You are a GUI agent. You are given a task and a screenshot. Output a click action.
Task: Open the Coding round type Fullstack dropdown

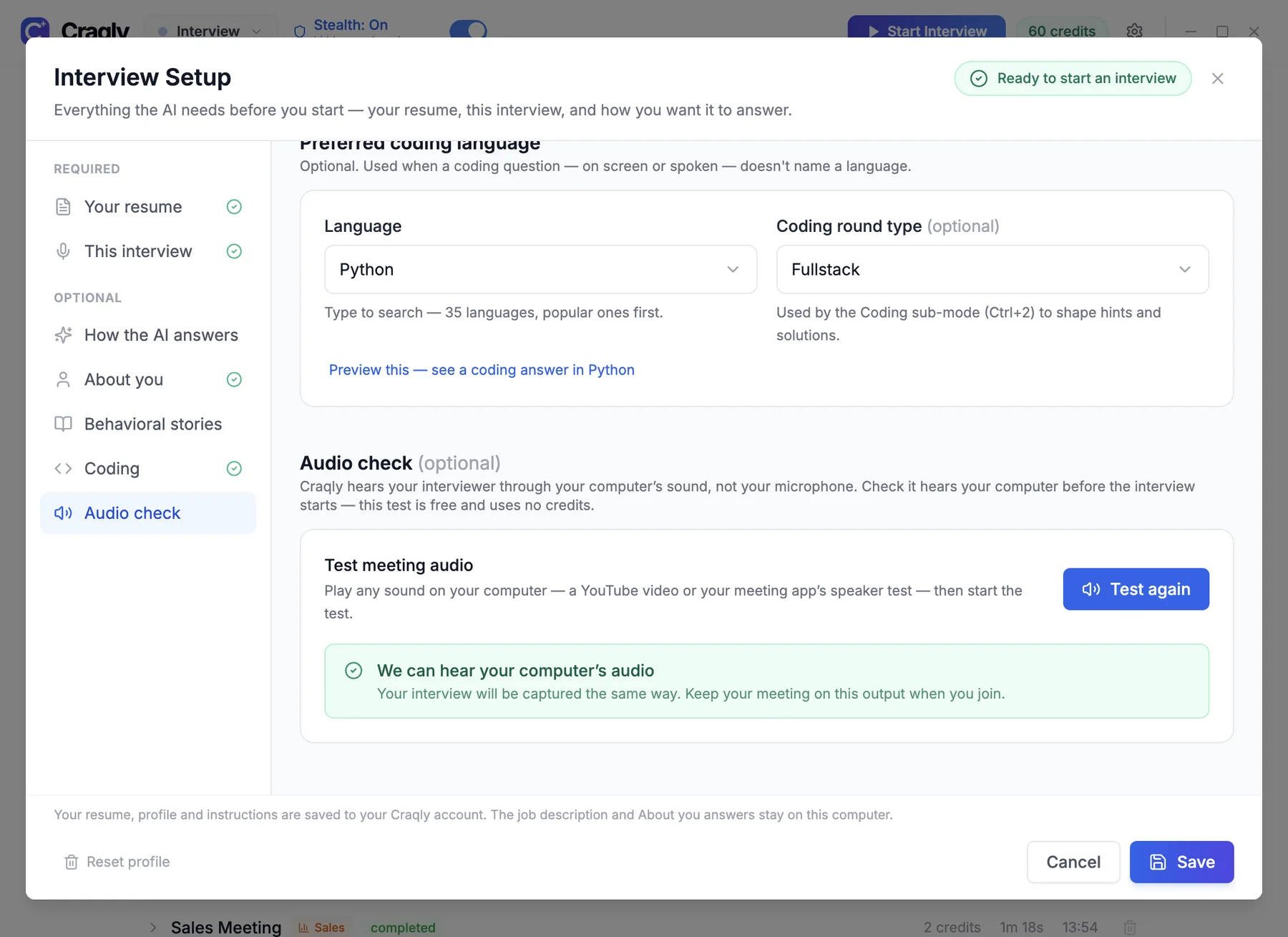click(992, 269)
